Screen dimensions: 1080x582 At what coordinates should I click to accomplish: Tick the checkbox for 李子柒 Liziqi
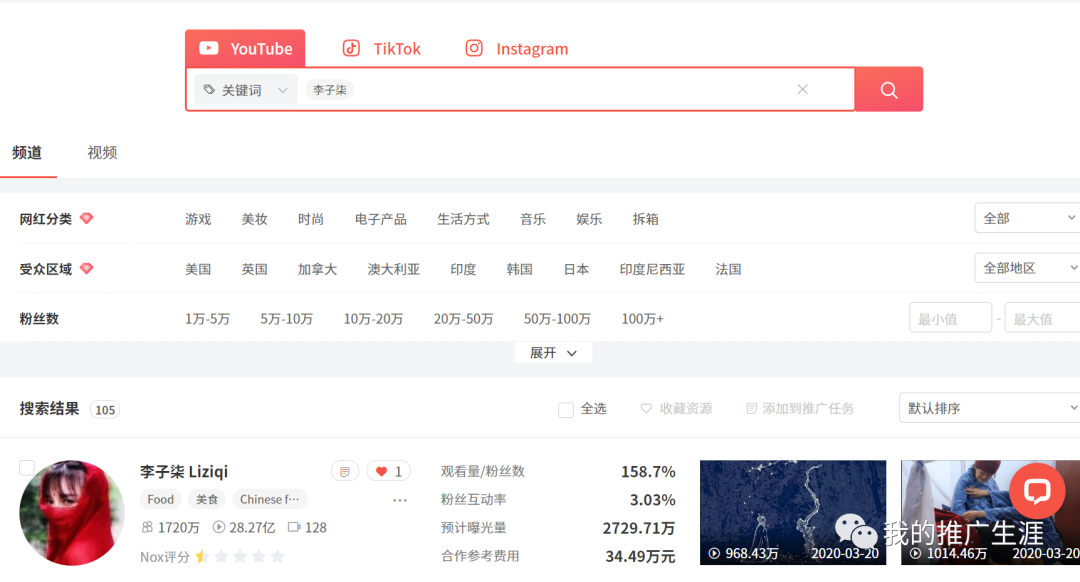pyautogui.click(x=27, y=468)
